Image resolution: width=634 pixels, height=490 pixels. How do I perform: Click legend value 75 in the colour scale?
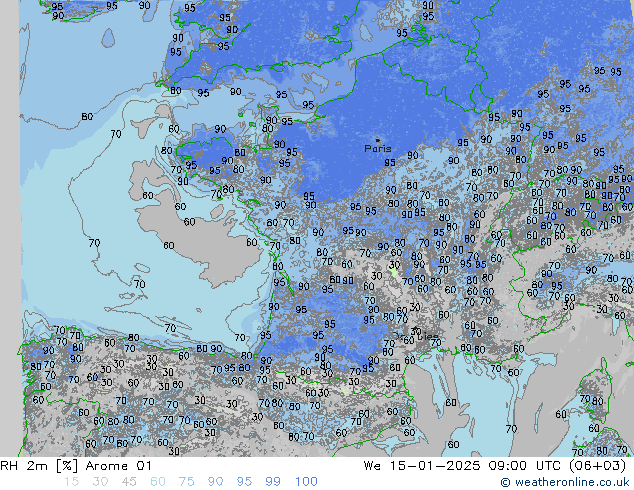[x=186, y=482]
